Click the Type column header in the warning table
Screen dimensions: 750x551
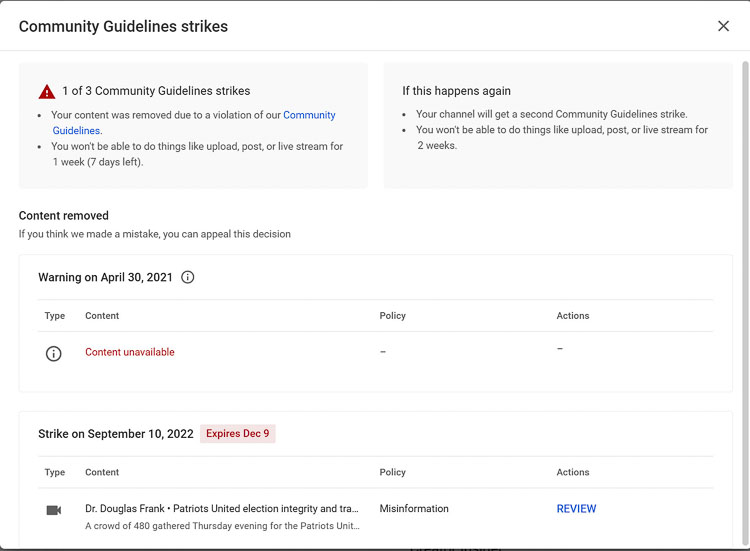[x=55, y=316]
